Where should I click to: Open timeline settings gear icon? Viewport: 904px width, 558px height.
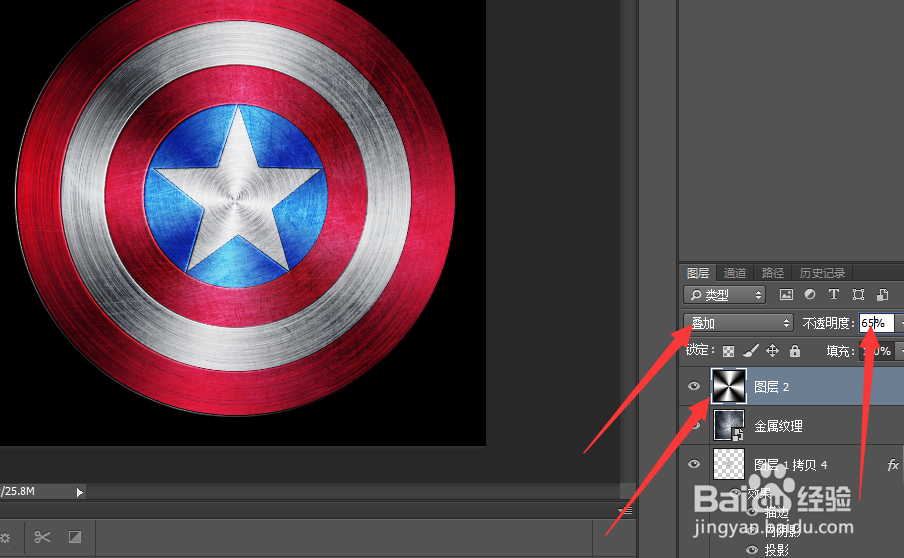(5, 538)
